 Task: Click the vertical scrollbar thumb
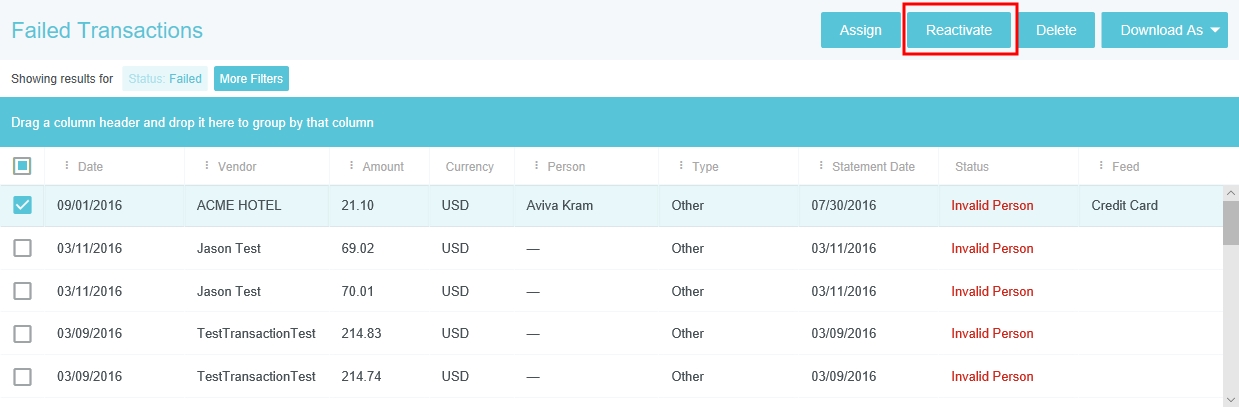pos(1230,222)
